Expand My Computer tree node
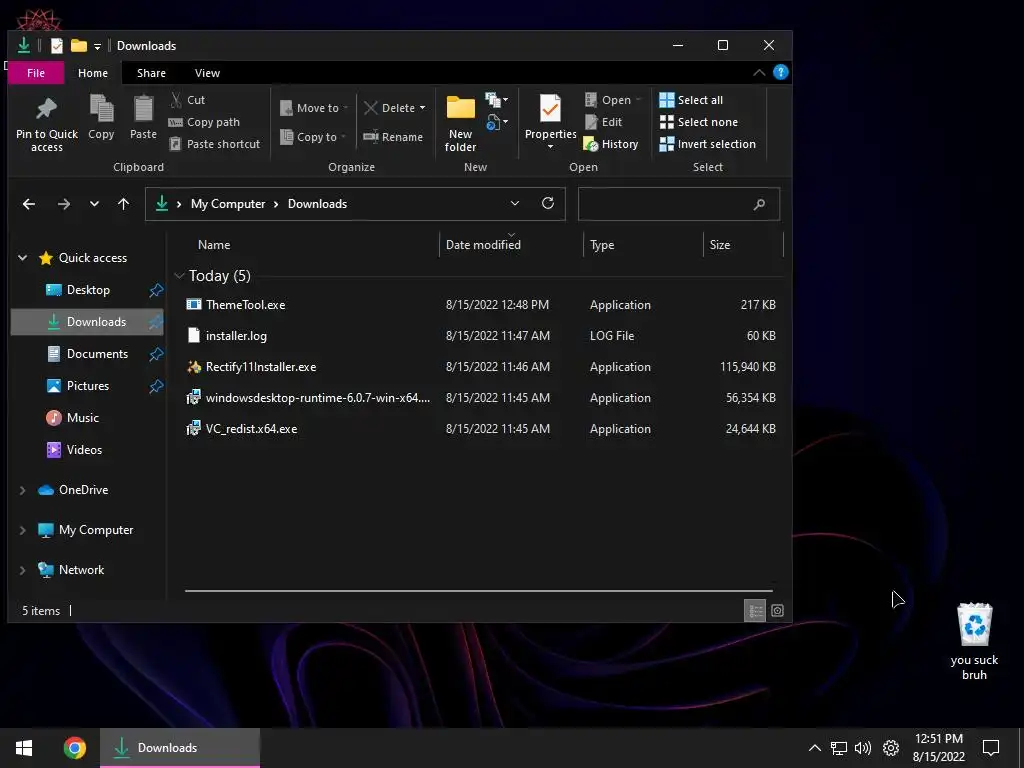Image resolution: width=1024 pixels, height=768 pixels. click(x=23, y=530)
